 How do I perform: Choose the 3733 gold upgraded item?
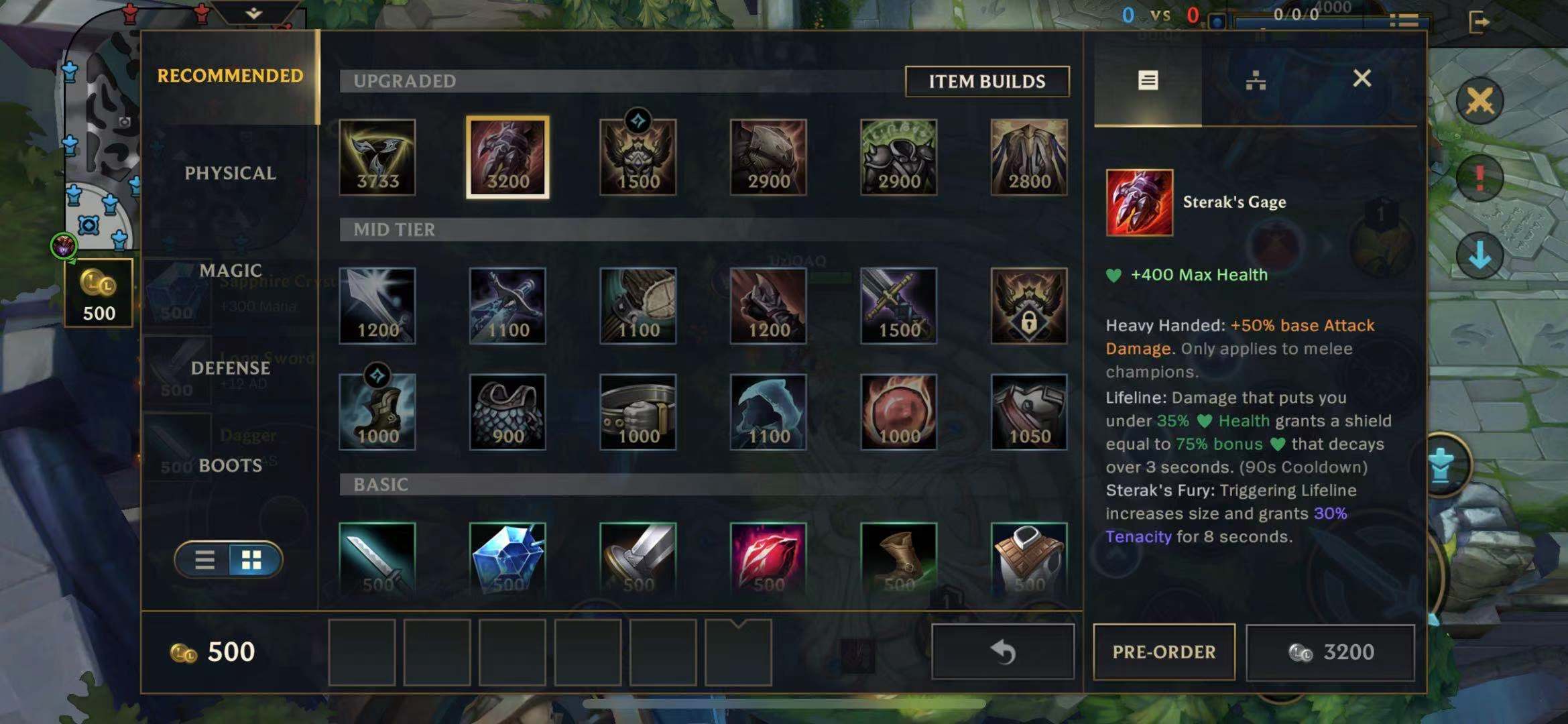(x=377, y=158)
